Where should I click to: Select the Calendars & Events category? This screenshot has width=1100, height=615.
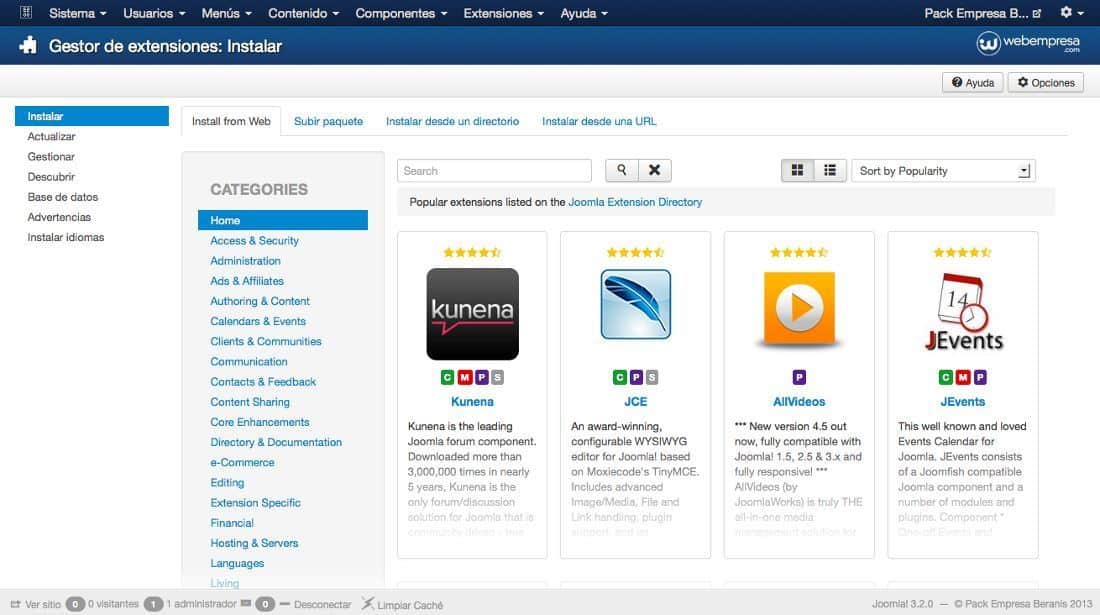[258, 322]
